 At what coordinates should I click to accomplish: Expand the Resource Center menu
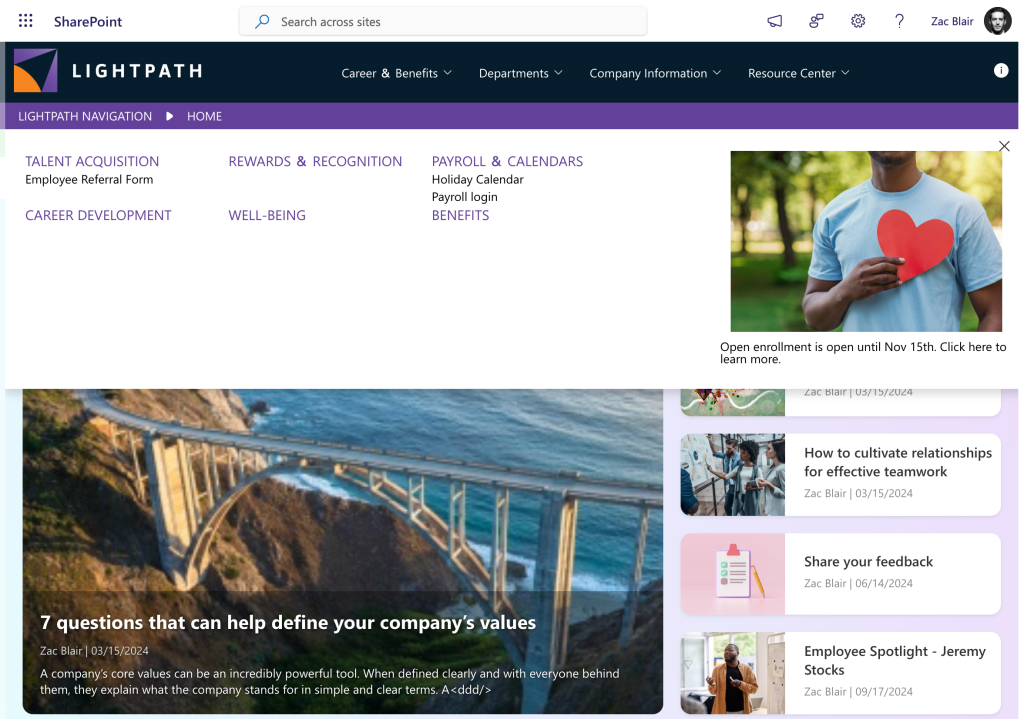(798, 73)
